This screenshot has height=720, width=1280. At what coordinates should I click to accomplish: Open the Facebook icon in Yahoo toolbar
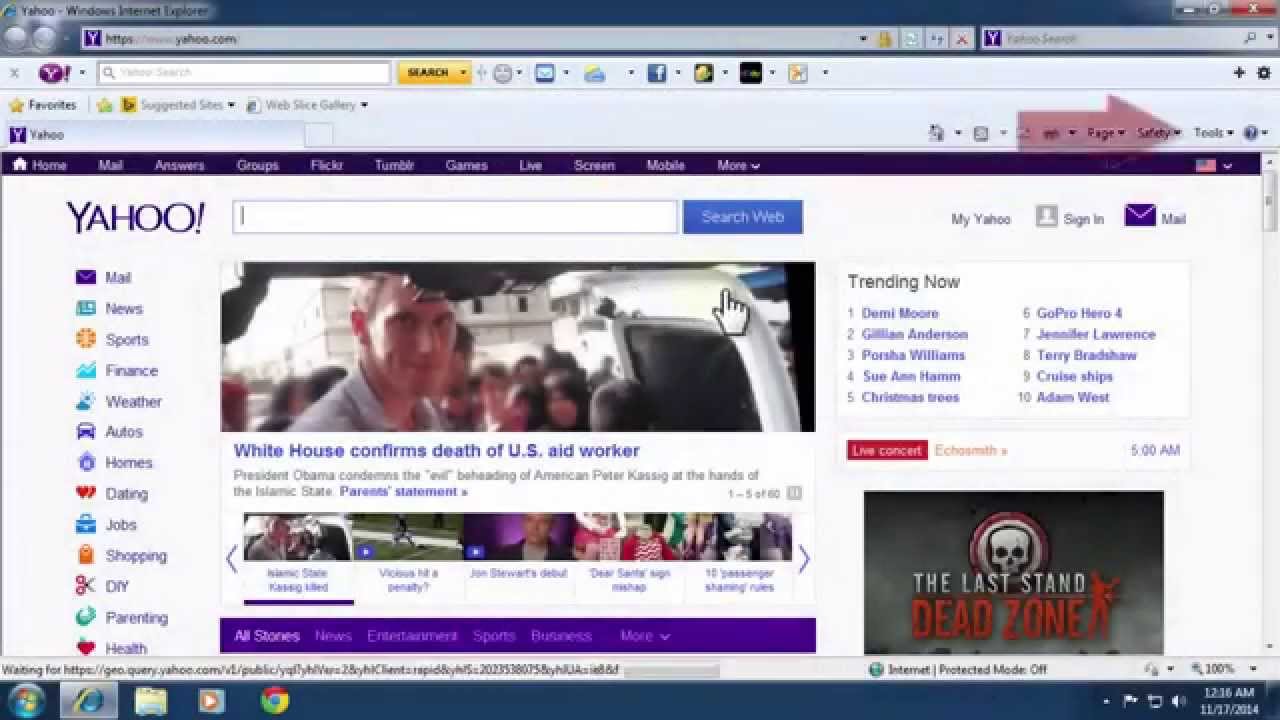tap(657, 73)
